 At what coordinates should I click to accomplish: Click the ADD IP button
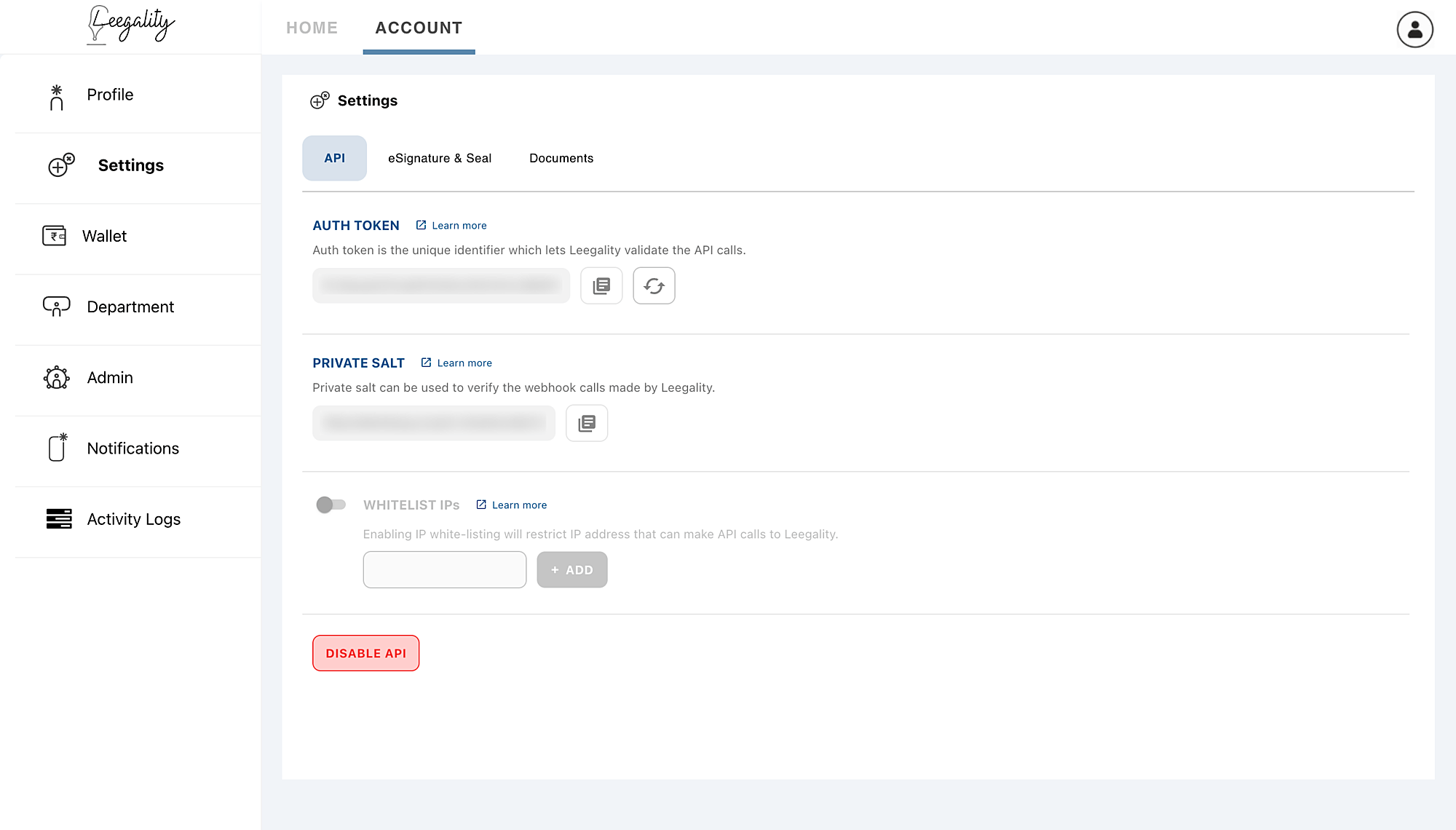571,570
